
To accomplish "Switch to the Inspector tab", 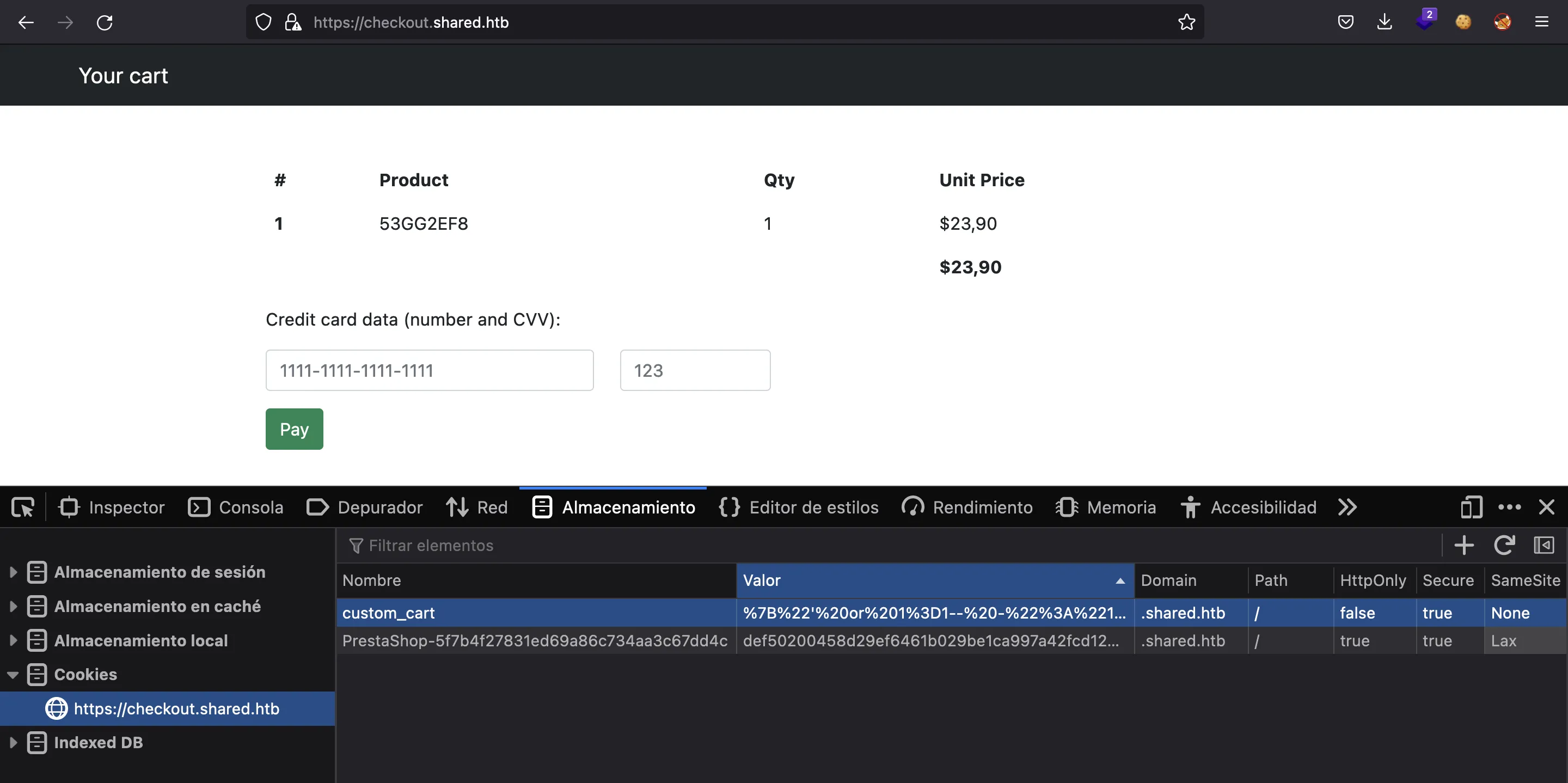I will pyautogui.click(x=112, y=507).
